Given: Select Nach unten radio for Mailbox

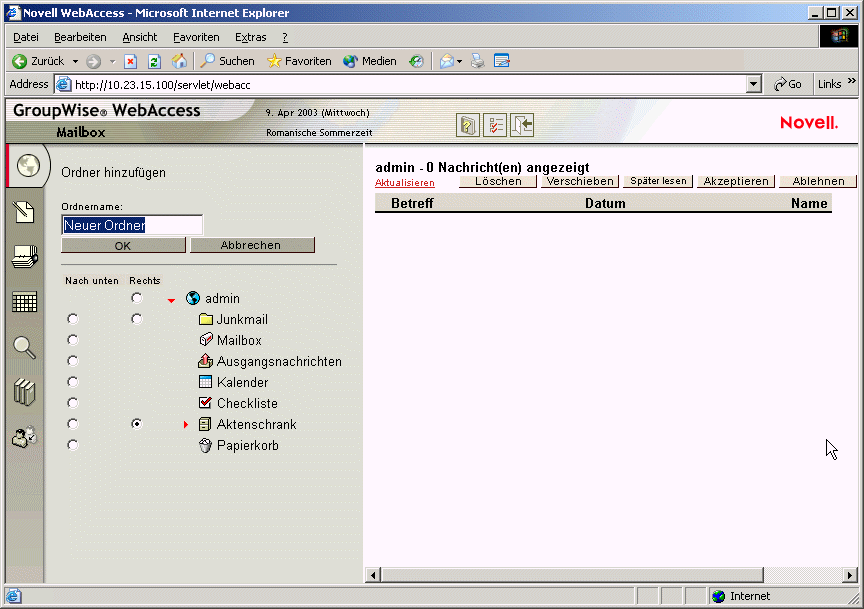Looking at the screenshot, I should [x=73, y=340].
